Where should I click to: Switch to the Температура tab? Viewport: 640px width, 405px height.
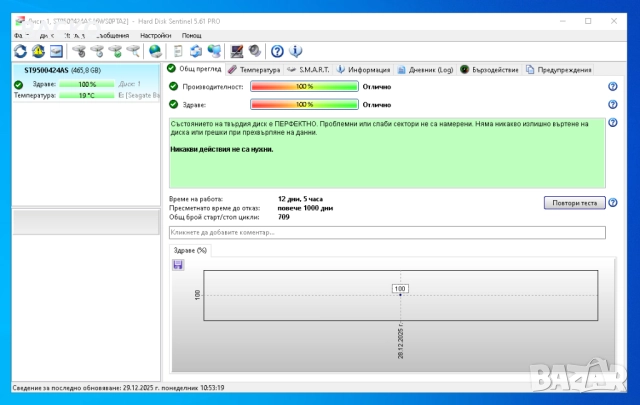254,69
